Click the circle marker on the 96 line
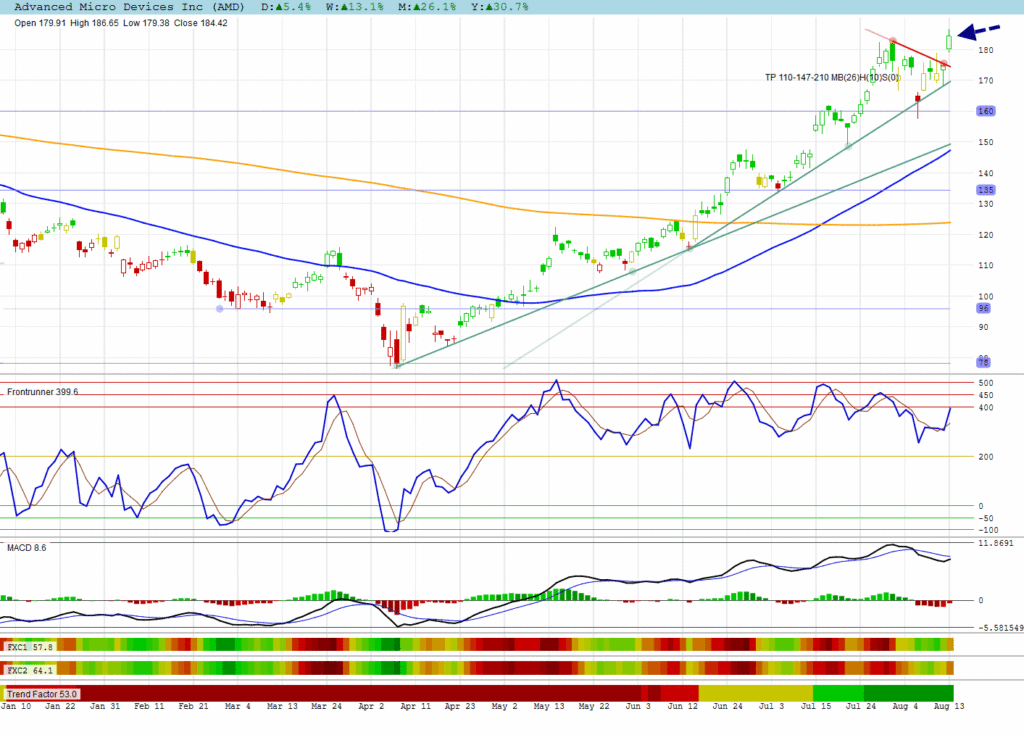1024x735 pixels. pos(219,308)
